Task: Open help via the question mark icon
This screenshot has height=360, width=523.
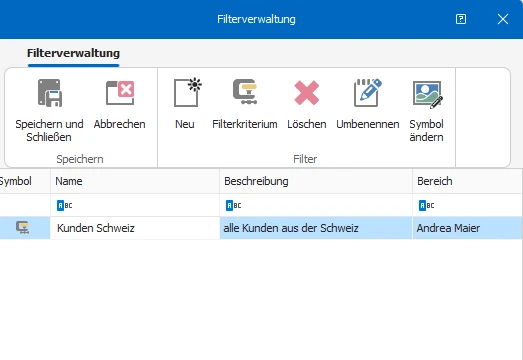Action: 461,19
